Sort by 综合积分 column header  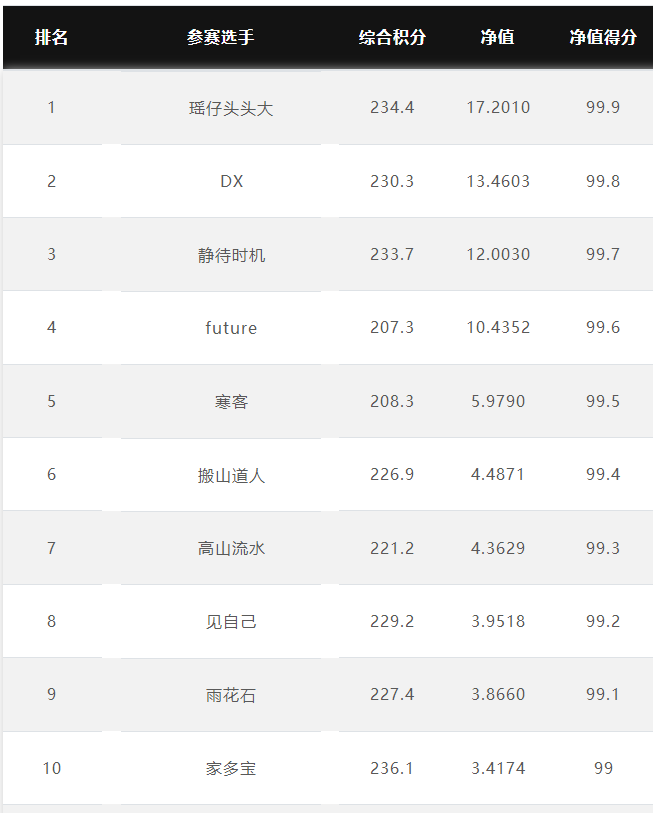392,37
